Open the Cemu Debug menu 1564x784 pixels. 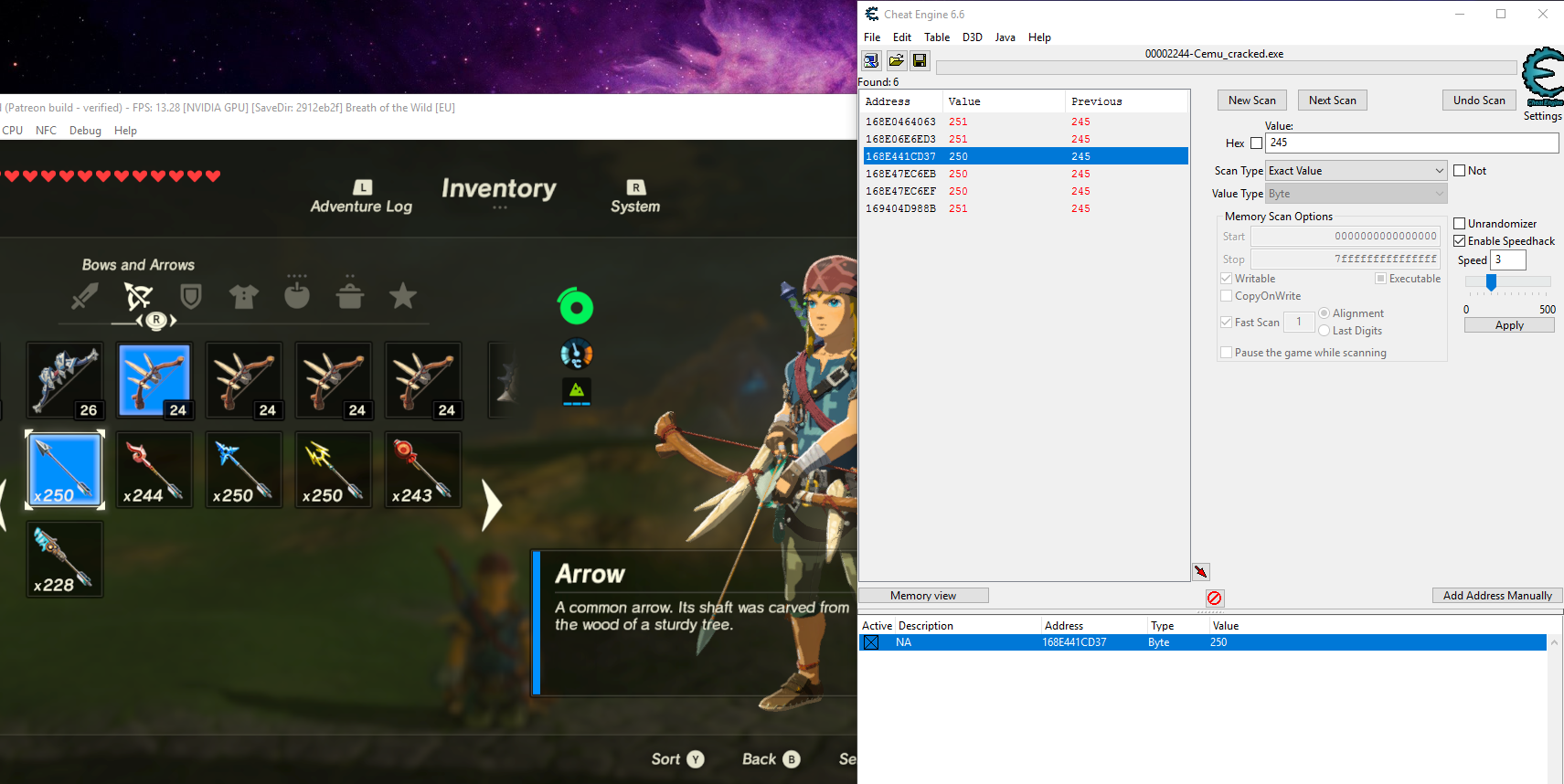tap(85, 131)
